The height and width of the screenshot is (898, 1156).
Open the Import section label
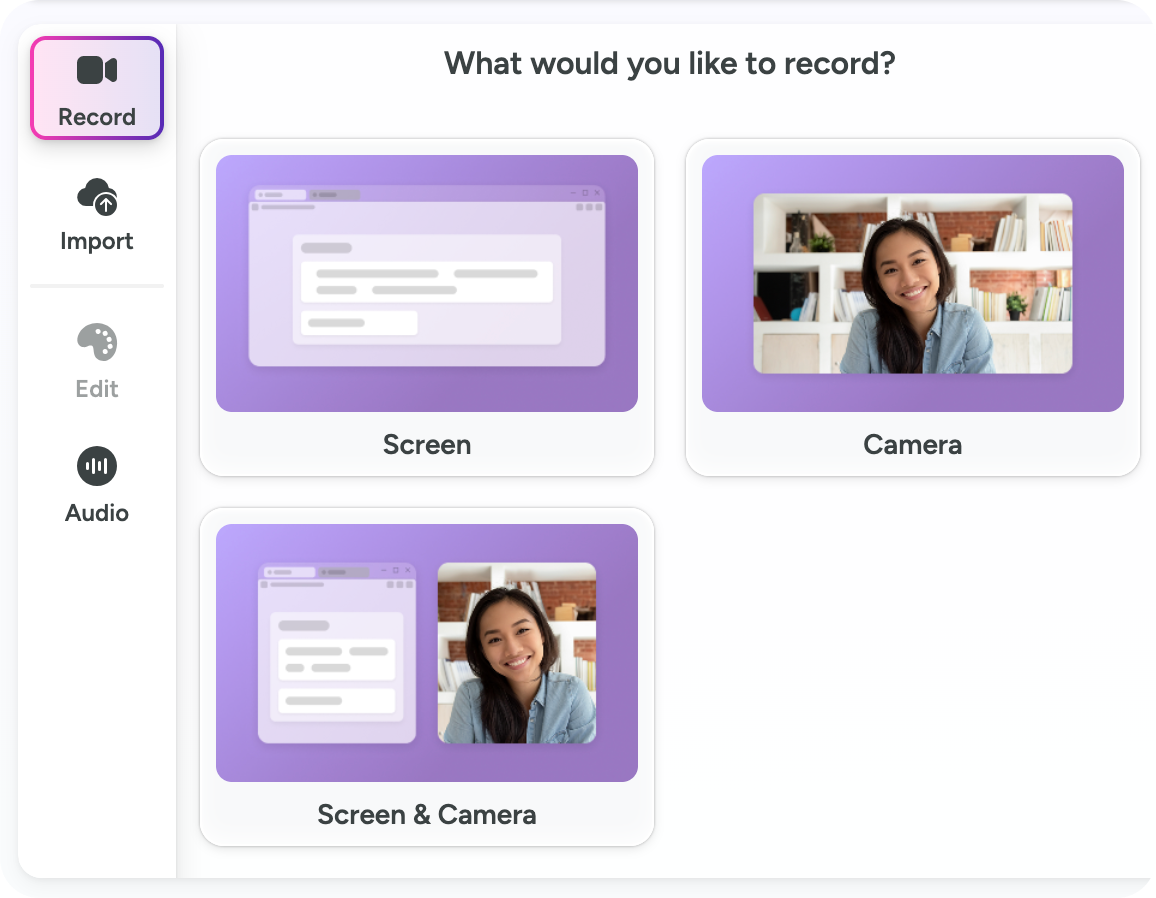pyautogui.click(x=97, y=241)
